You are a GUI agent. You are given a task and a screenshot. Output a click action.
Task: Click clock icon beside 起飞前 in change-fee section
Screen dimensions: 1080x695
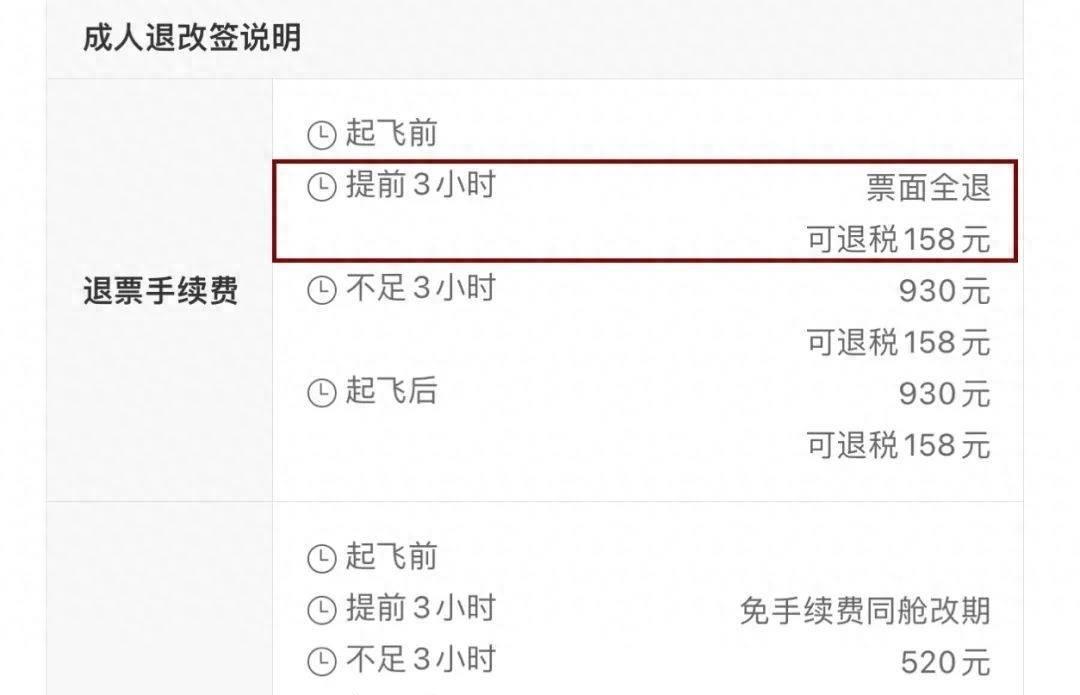tap(321, 559)
